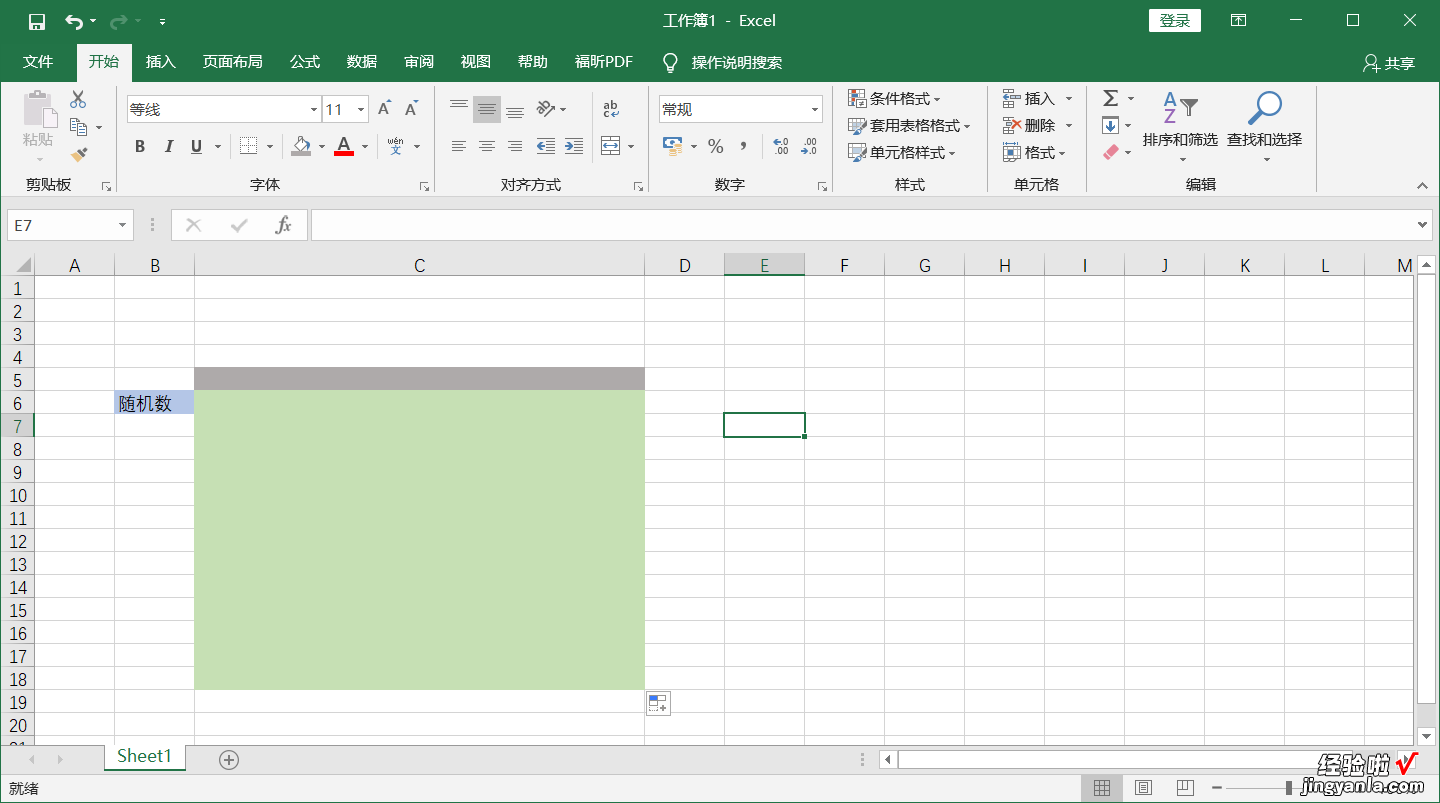Select the Format Painter brush

point(79,154)
